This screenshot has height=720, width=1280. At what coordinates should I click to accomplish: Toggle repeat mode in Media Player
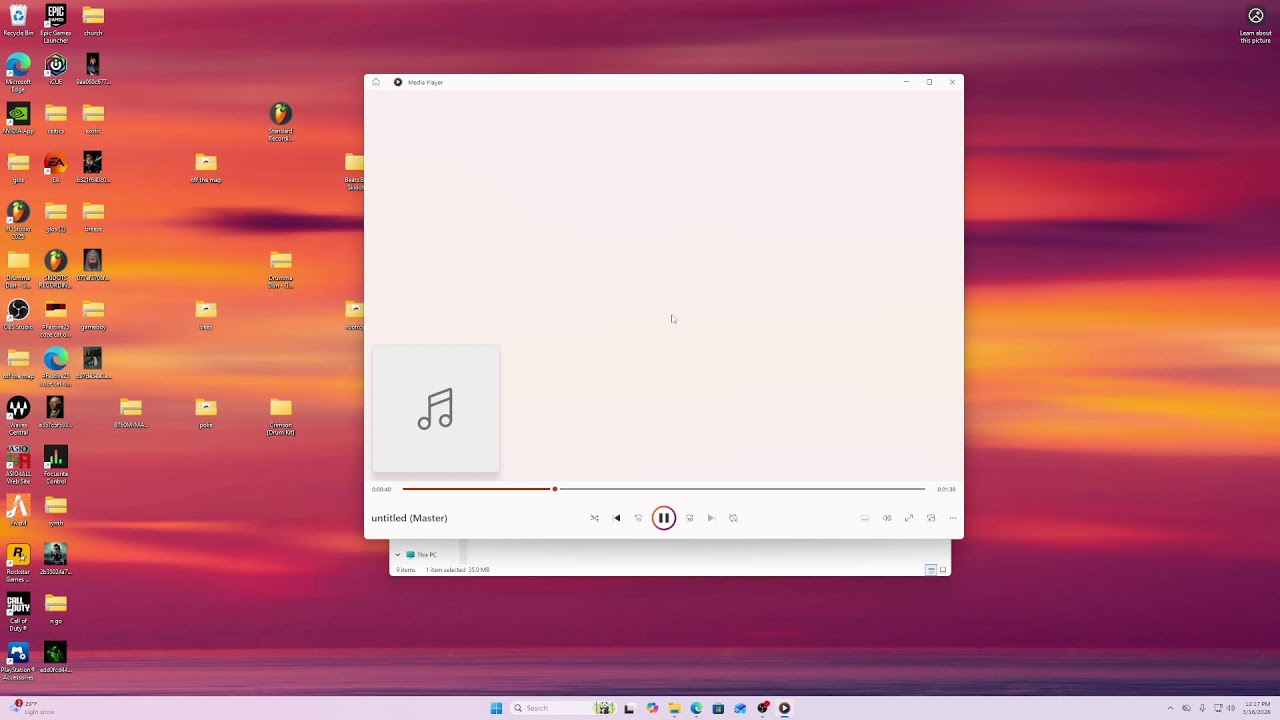(x=733, y=518)
